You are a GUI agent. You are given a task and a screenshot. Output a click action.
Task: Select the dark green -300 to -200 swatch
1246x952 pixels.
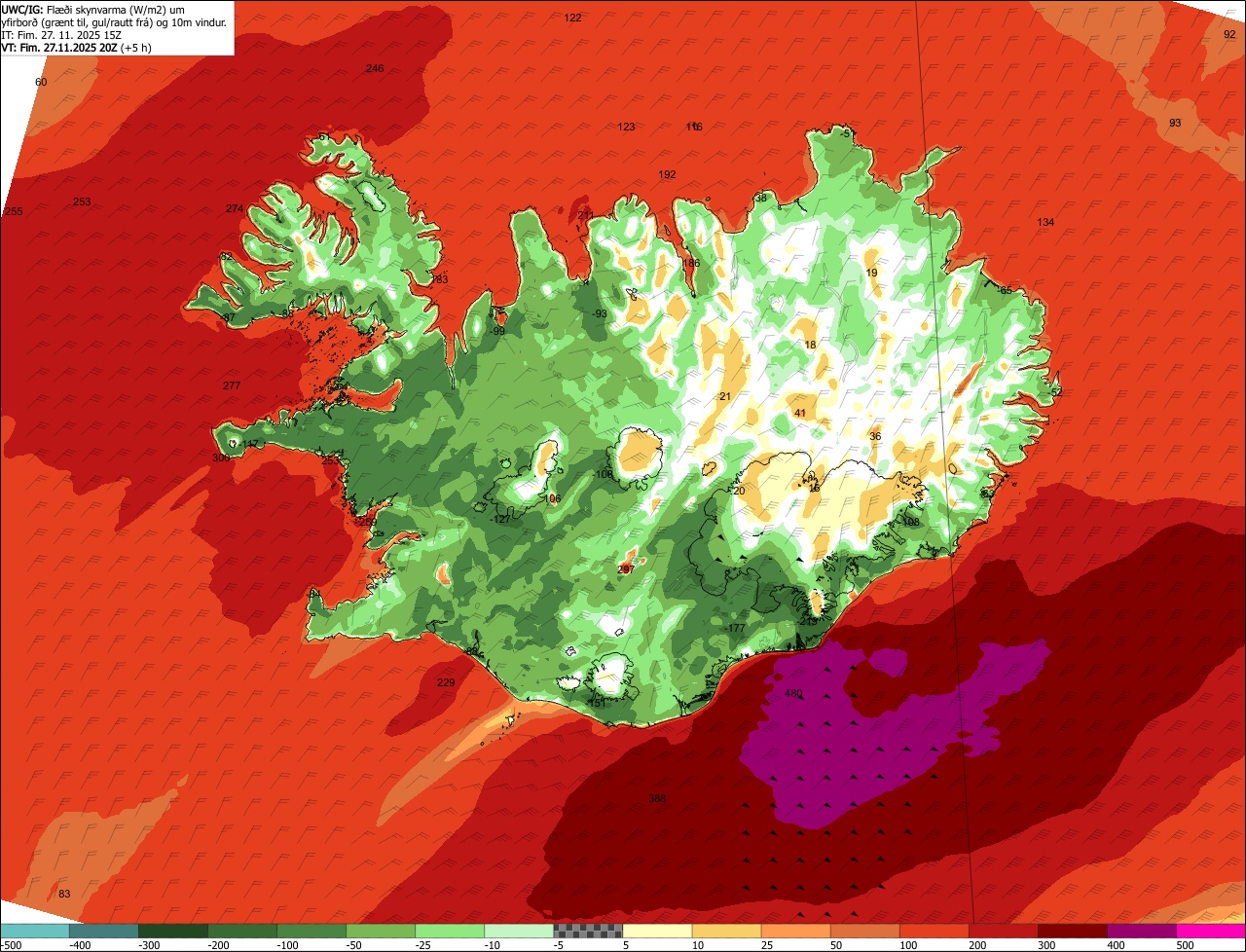pos(172,931)
